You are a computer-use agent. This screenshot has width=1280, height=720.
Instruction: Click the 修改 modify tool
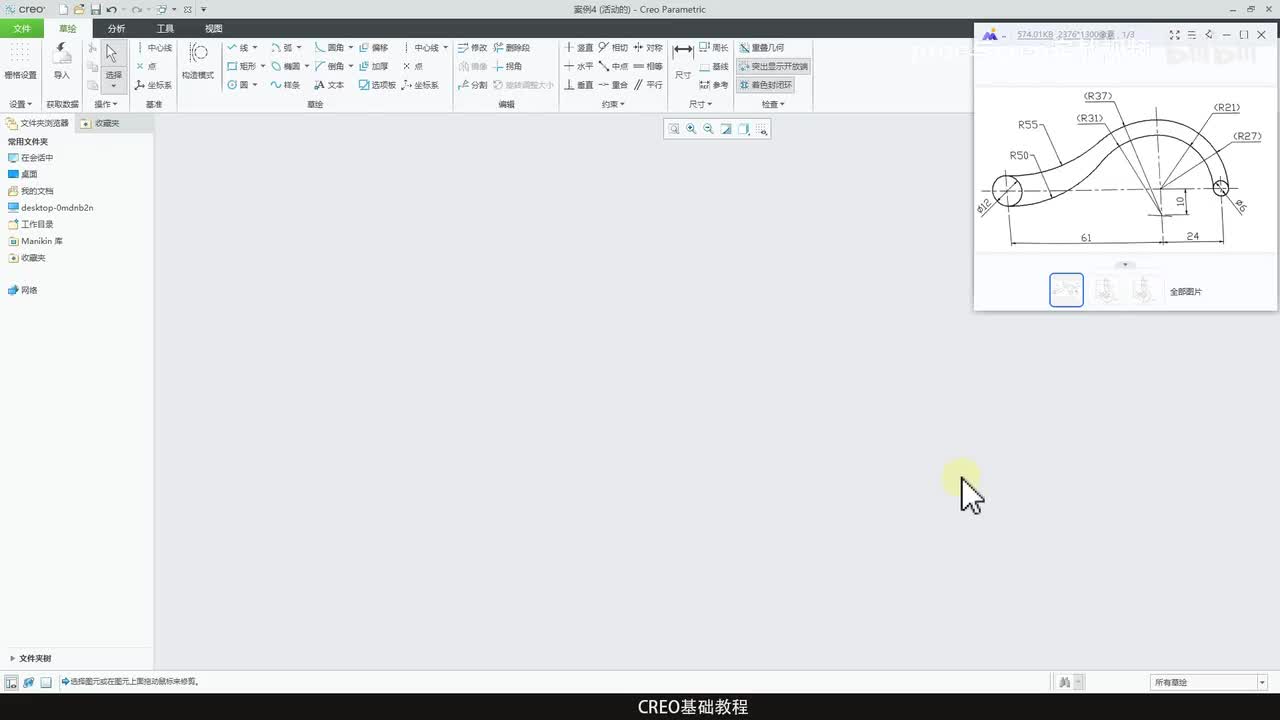pos(472,47)
